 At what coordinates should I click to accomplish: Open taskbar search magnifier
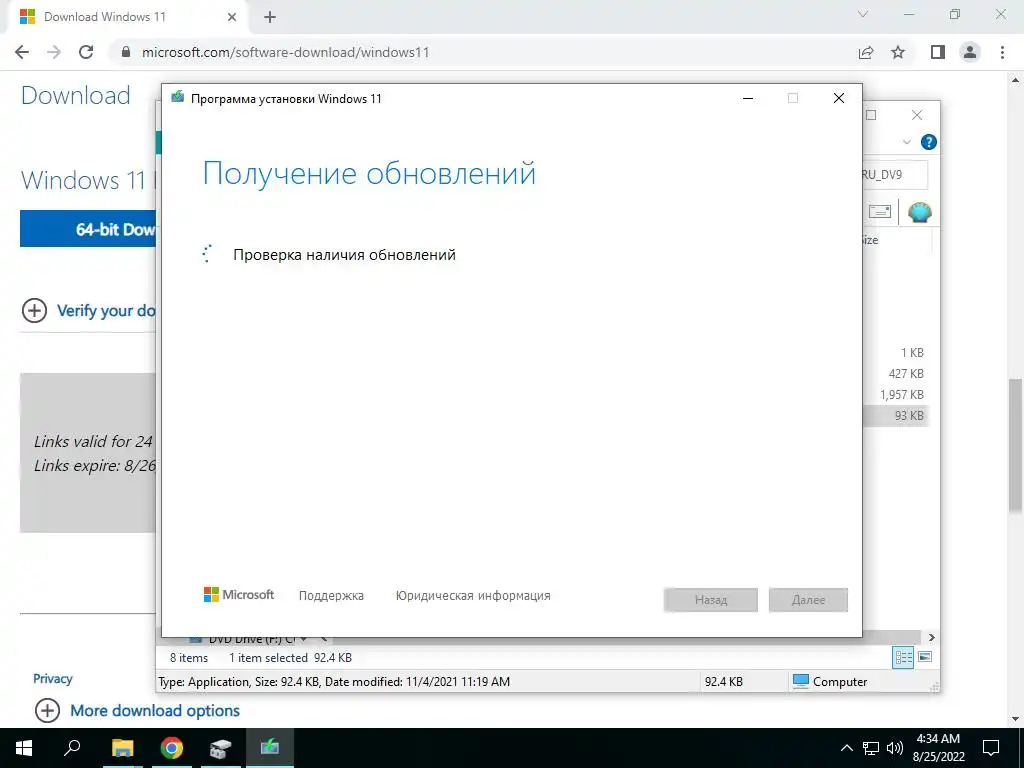(x=72, y=748)
